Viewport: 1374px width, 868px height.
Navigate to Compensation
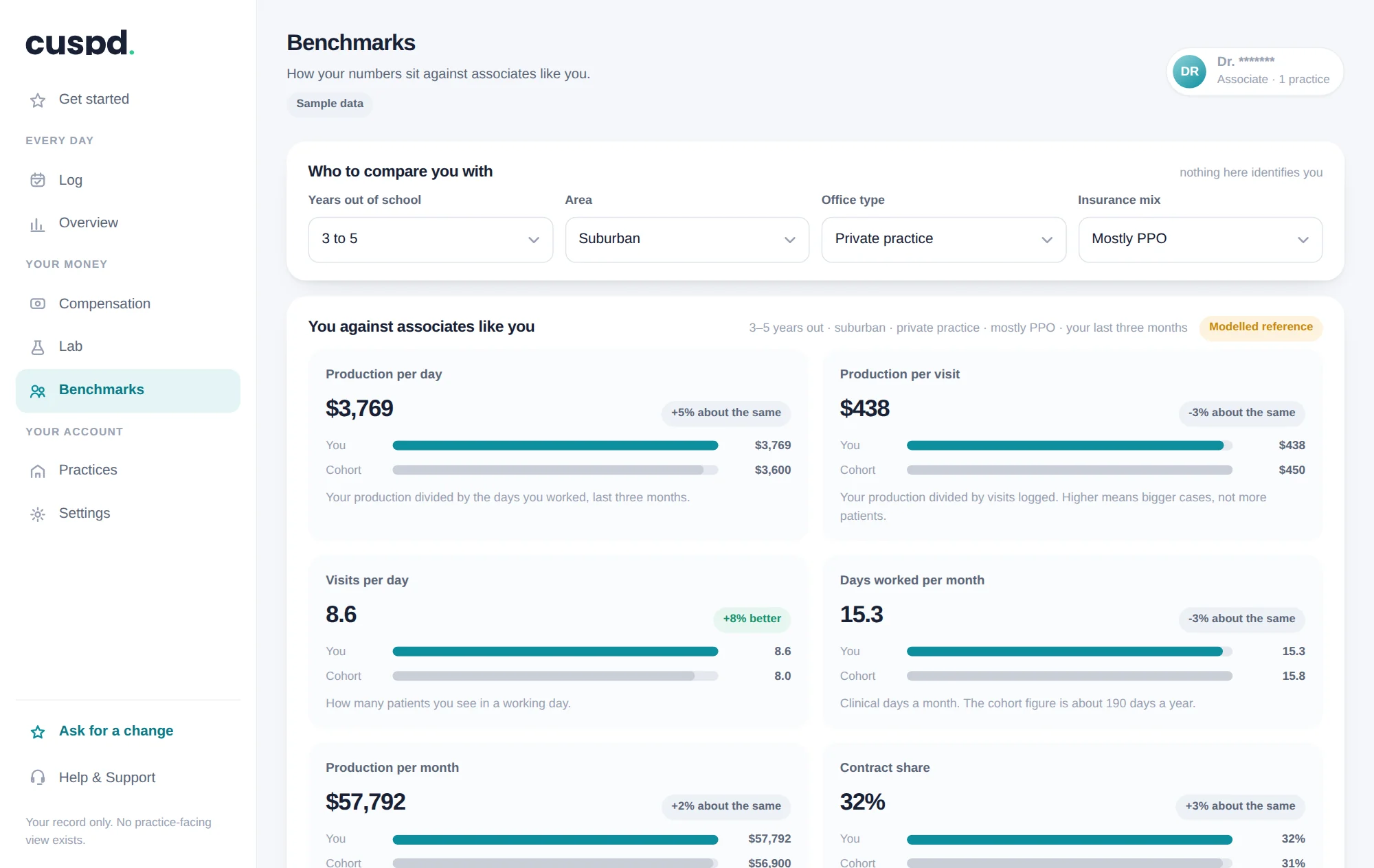tap(128, 304)
